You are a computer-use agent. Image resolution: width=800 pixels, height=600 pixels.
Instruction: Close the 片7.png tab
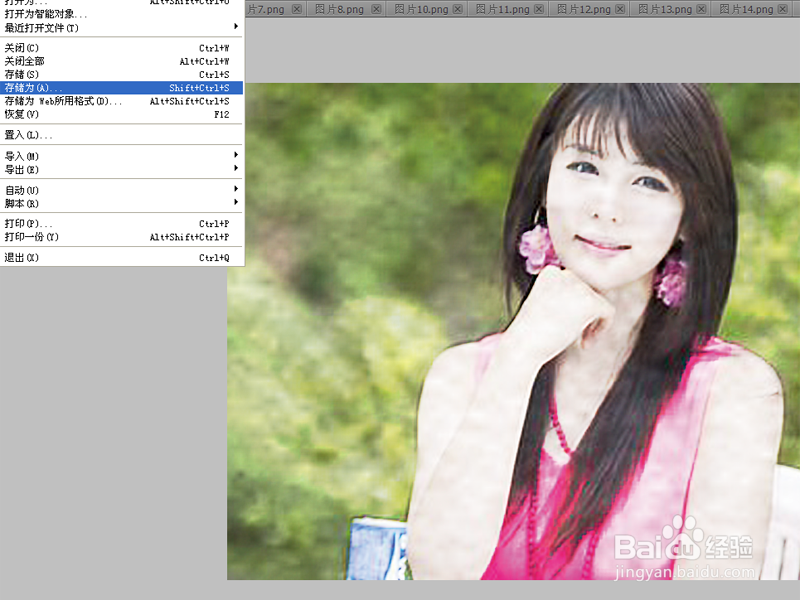(296, 9)
